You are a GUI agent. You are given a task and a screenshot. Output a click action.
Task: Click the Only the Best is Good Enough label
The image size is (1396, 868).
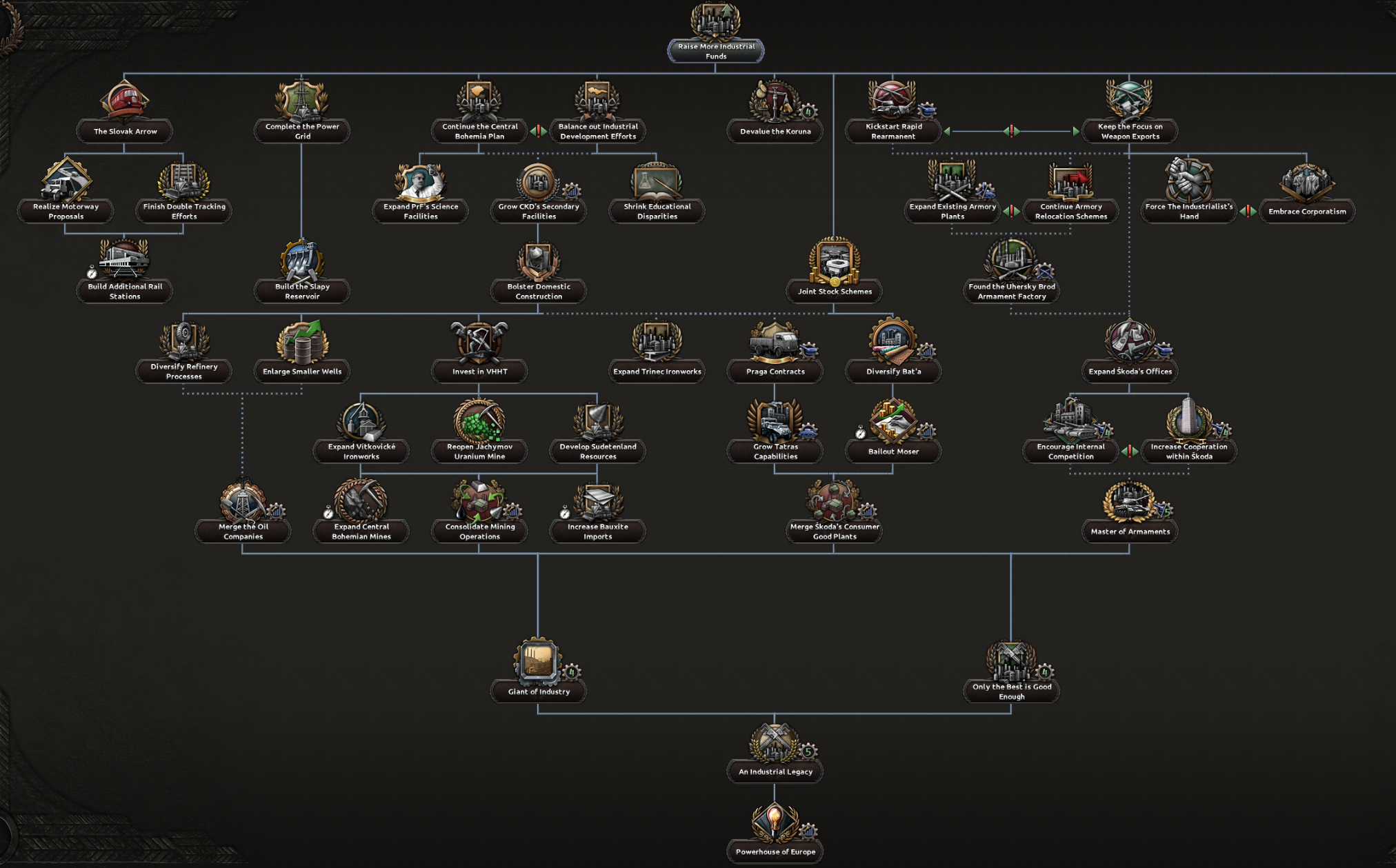coord(1011,692)
